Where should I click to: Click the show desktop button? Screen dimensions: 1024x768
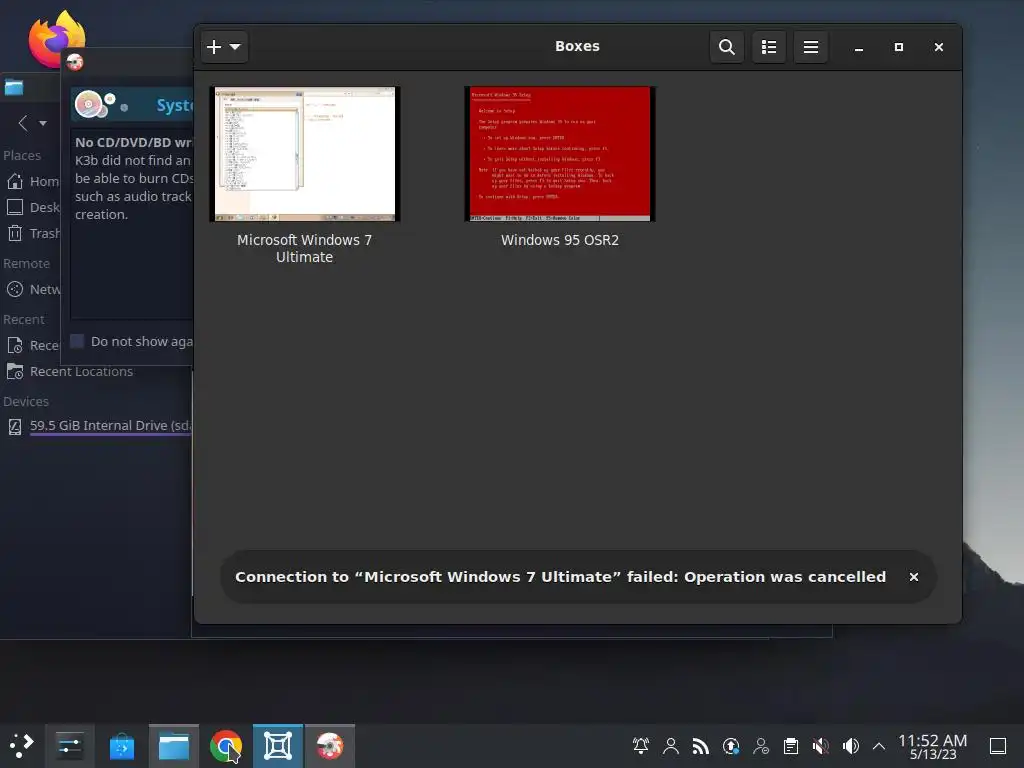(x=998, y=746)
